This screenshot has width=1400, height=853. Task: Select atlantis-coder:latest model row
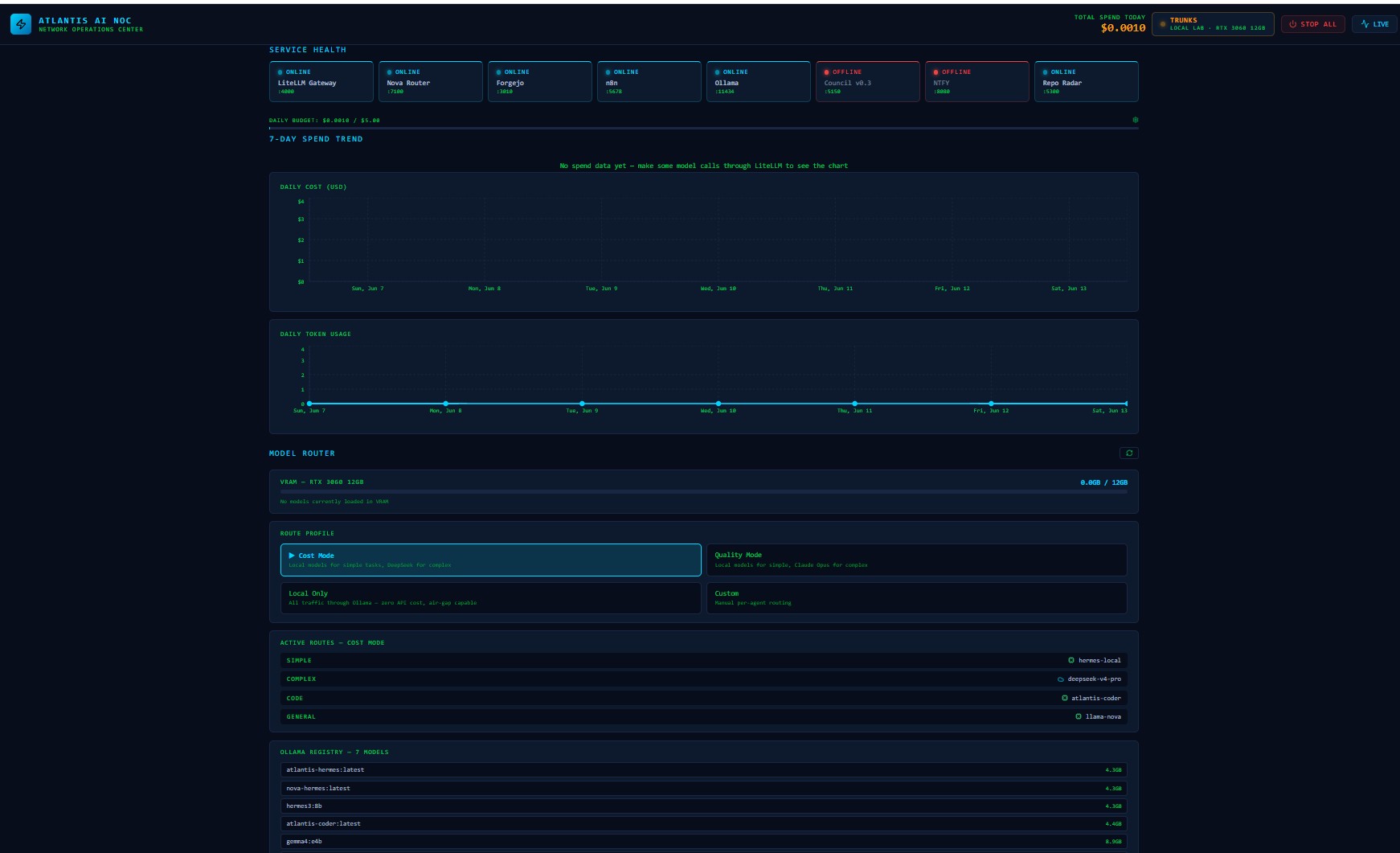click(704, 823)
